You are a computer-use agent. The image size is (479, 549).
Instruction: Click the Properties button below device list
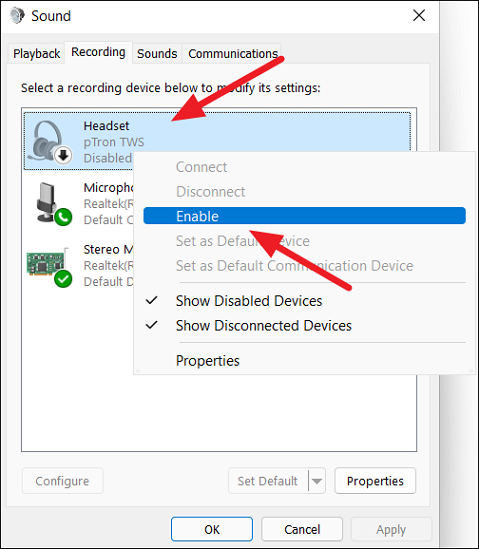pyautogui.click(x=375, y=481)
